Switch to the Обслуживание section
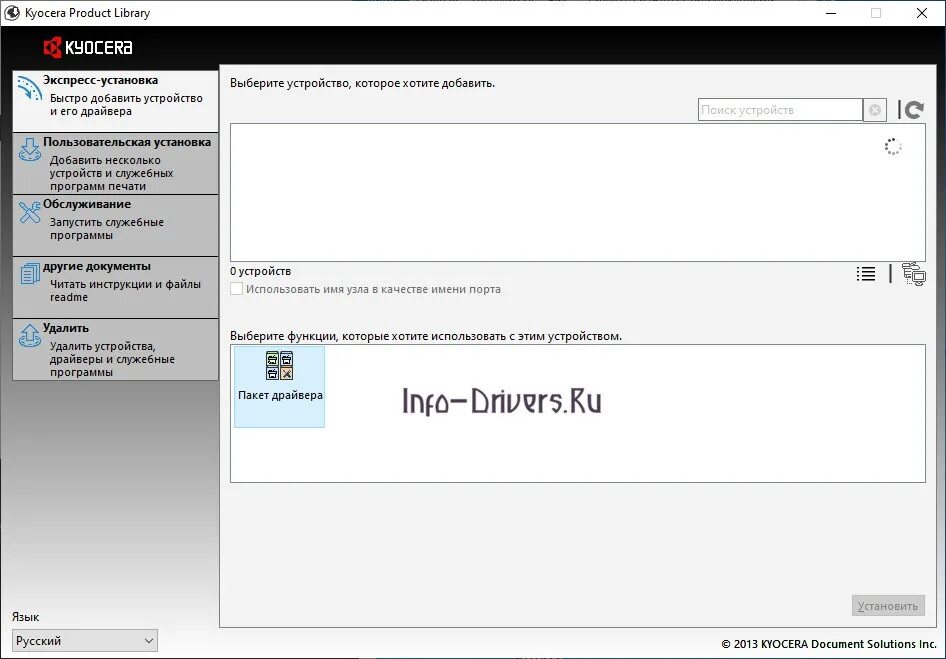 (x=115, y=226)
